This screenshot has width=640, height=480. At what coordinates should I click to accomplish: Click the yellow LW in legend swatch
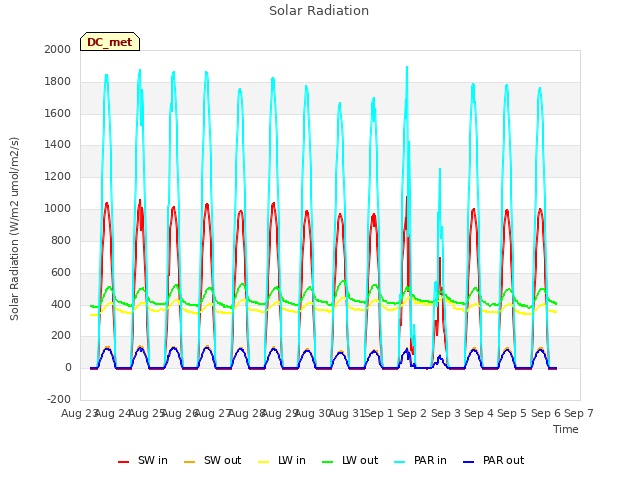point(264,462)
